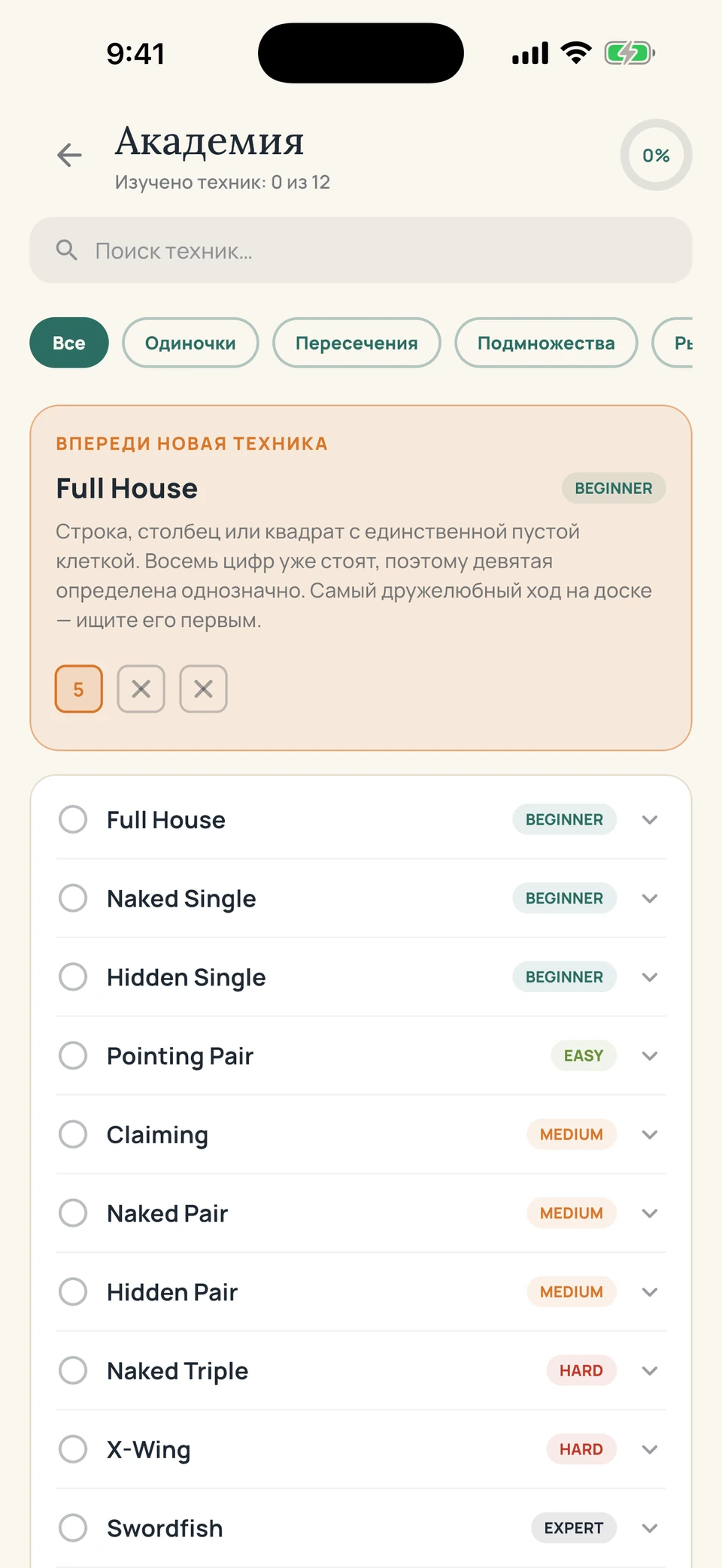Tap the 0% progress ring
The height and width of the screenshot is (1568, 722).
[656, 155]
